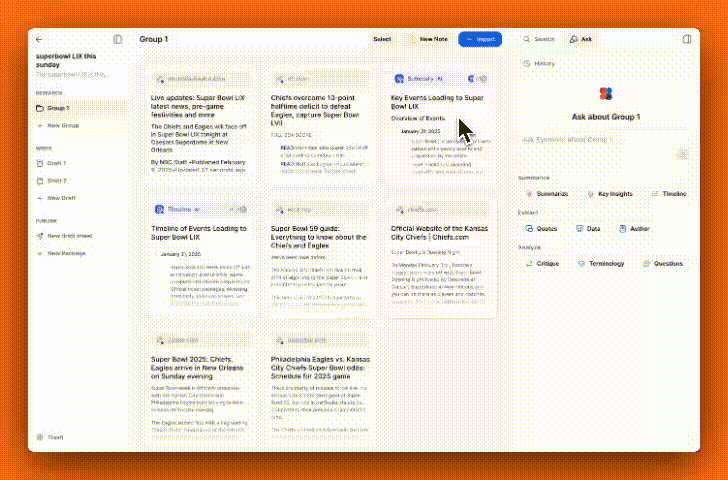This screenshot has width=728, height=480.
Task: Extract Data
Action: [x=588, y=229]
